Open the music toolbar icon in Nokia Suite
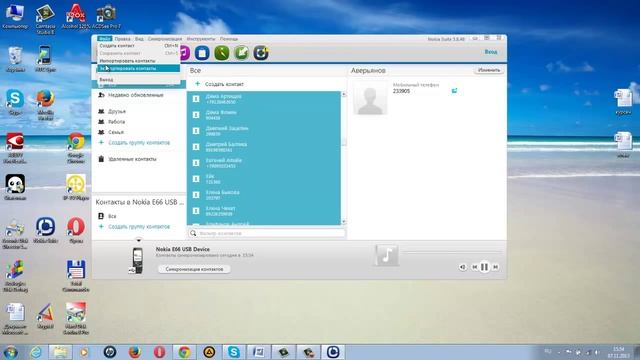 pyautogui.click(x=184, y=53)
